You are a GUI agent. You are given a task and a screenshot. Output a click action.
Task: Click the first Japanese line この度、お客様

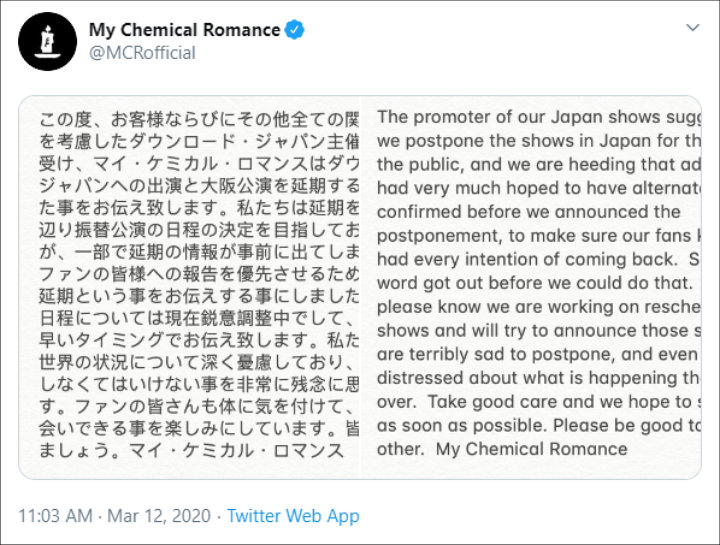pyautogui.click(x=199, y=119)
